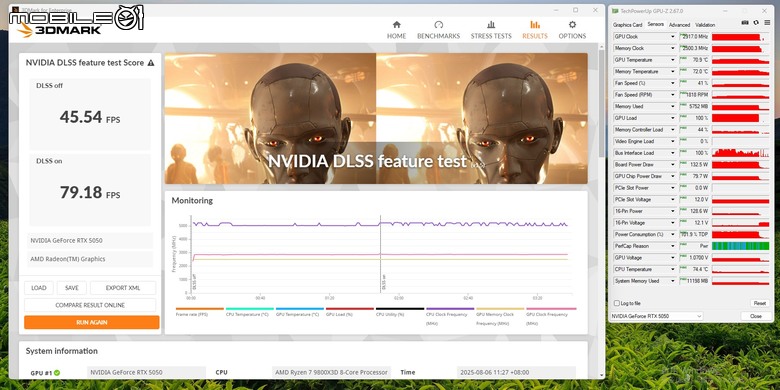
Task: Open the Memory Temperature sensor dropdown
Action: point(673,72)
